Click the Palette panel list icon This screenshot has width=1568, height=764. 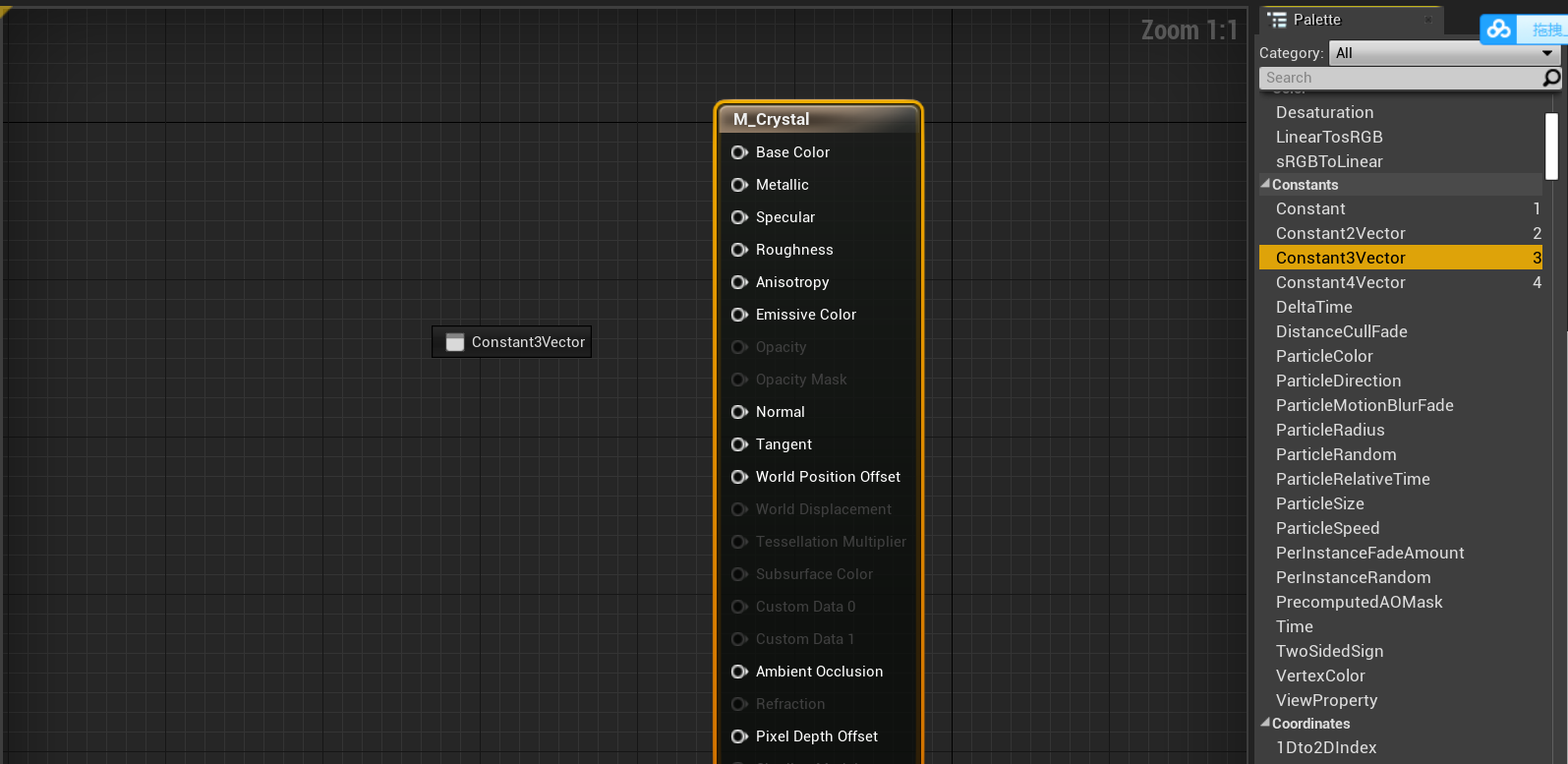tap(1277, 20)
